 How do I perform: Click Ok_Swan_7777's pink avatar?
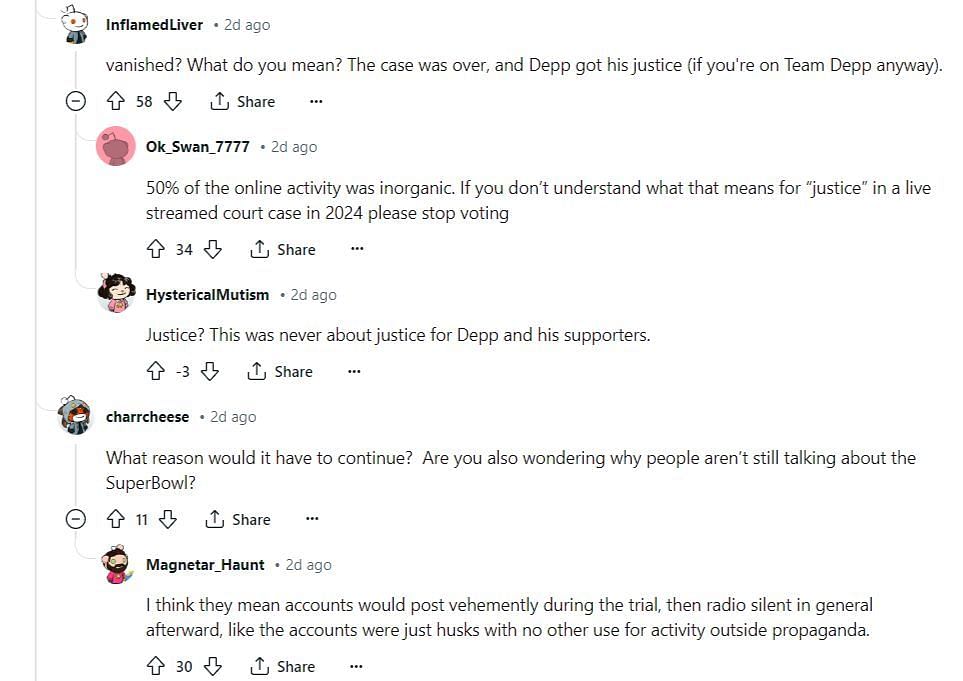point(116,147)
